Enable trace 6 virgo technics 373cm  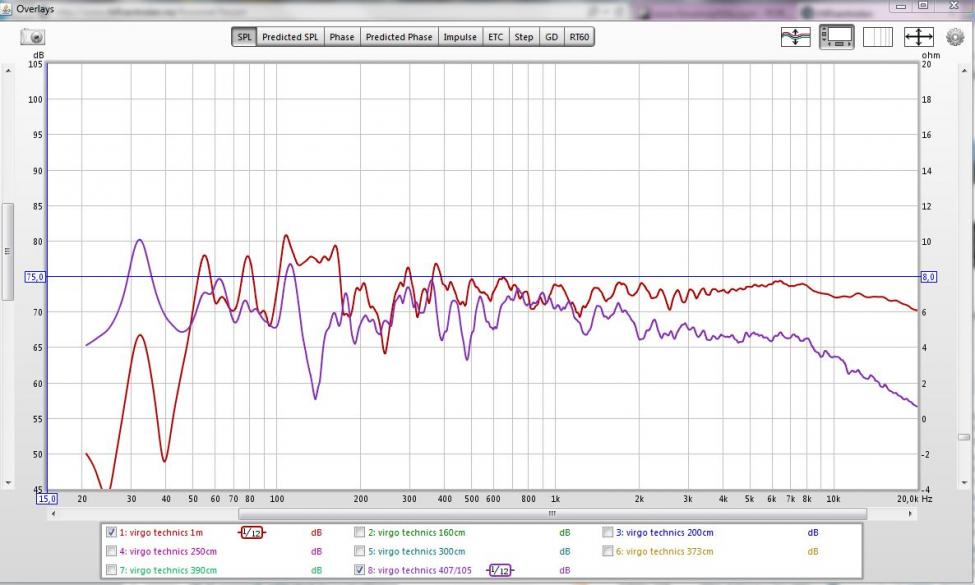(608, 551)
